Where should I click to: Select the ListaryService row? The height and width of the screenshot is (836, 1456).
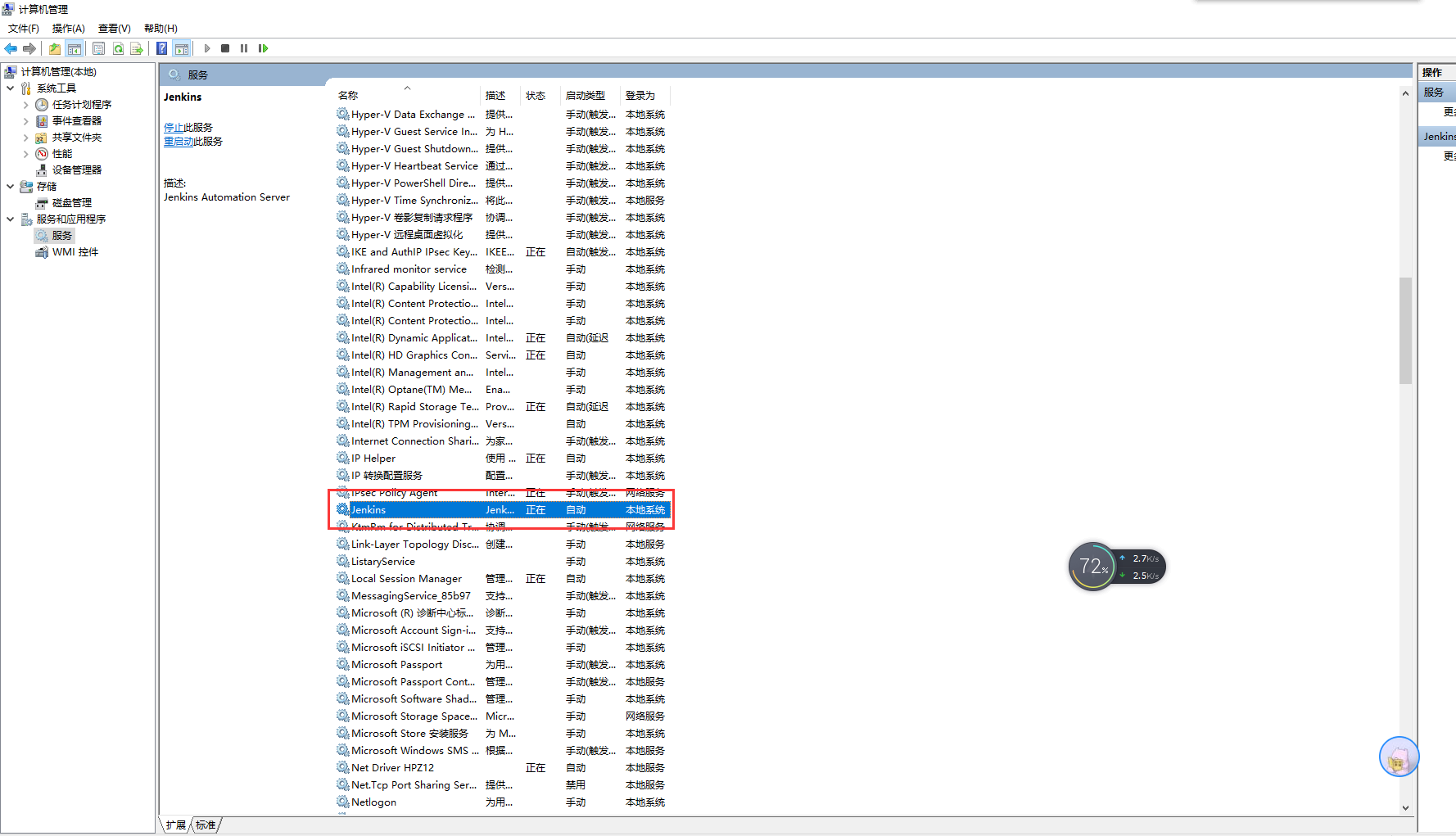(503, 562)
